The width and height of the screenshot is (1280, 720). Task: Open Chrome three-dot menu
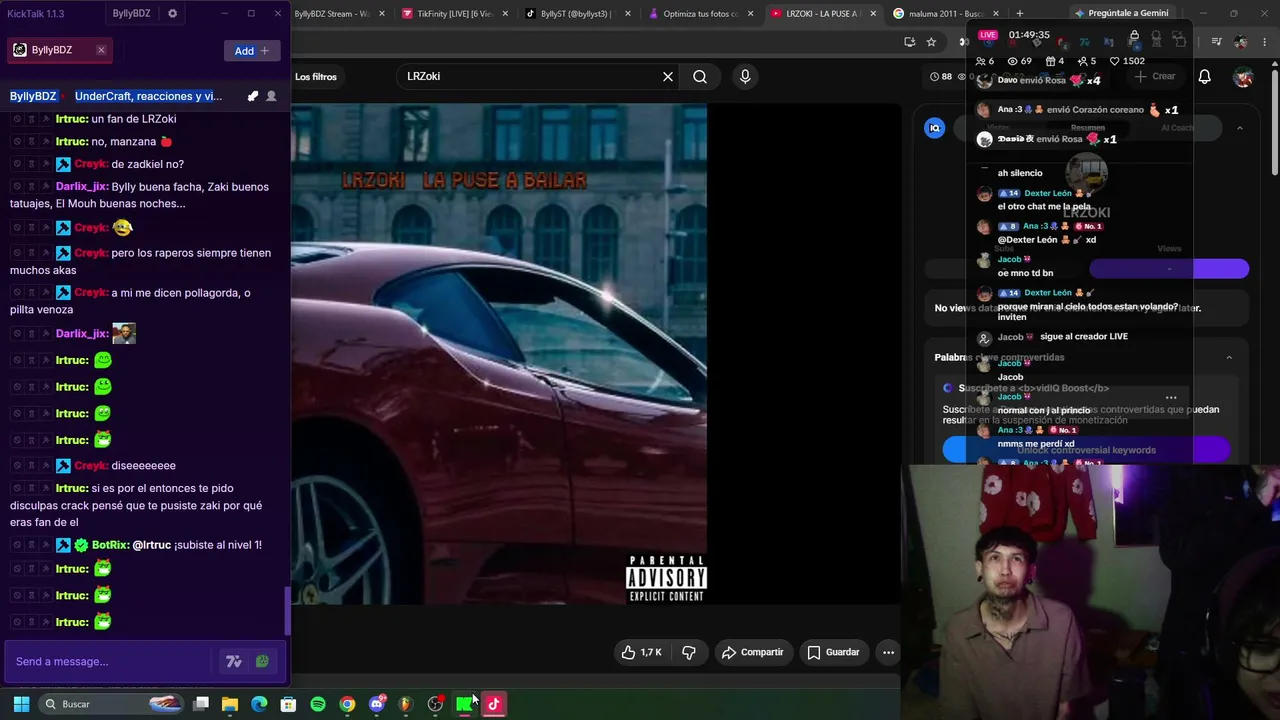point(1264,42)
